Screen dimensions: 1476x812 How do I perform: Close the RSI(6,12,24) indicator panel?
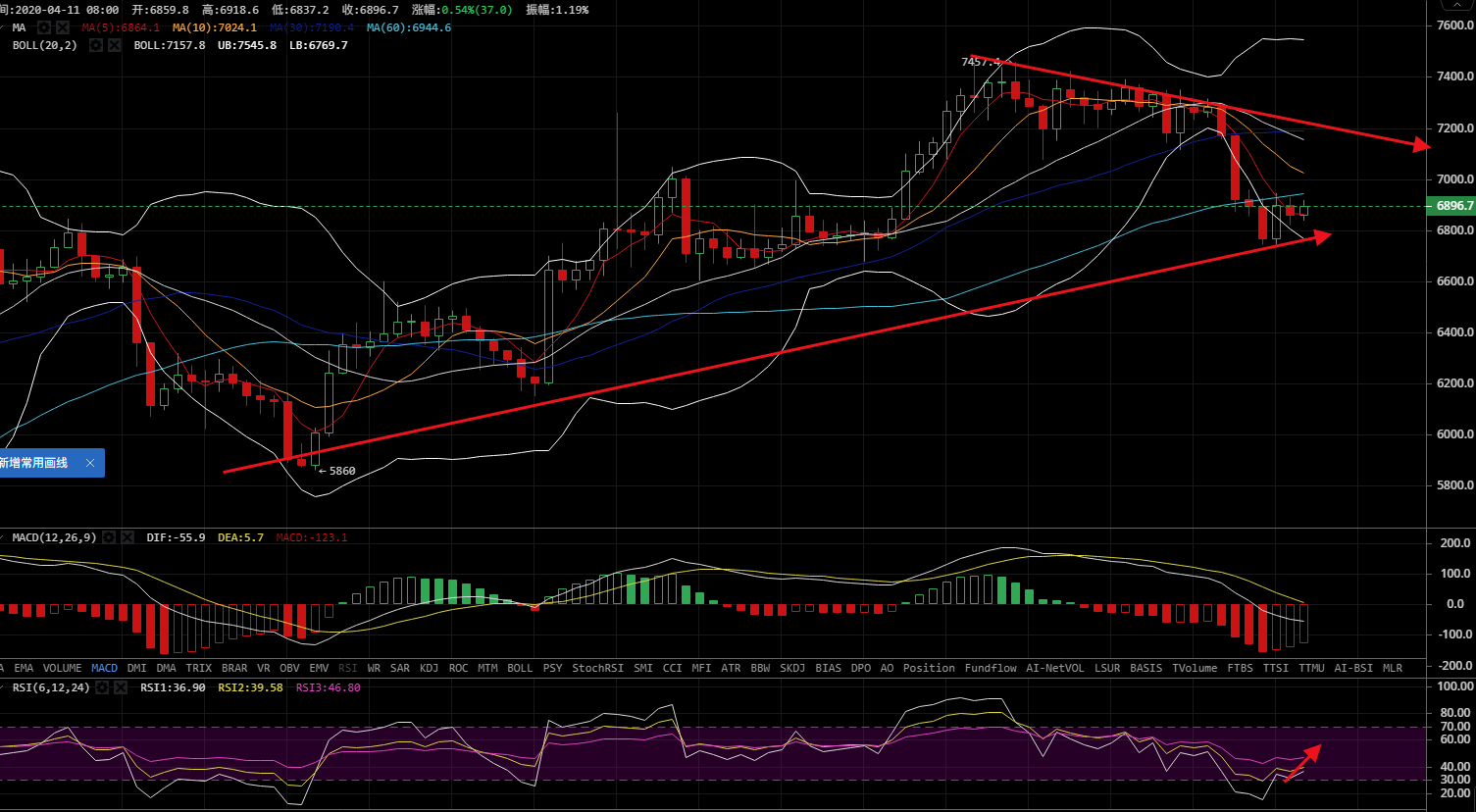click(x=121, y=687)
